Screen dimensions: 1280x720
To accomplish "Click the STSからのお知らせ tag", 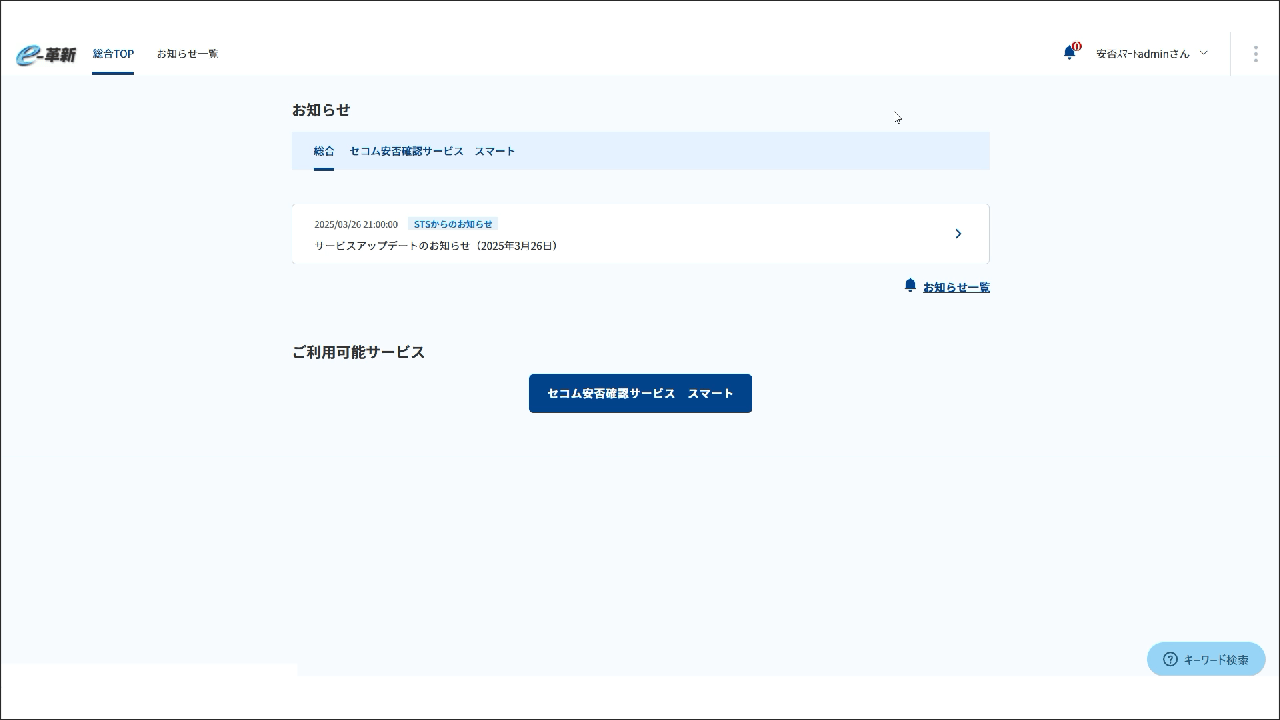I will [x=453, y=224].
